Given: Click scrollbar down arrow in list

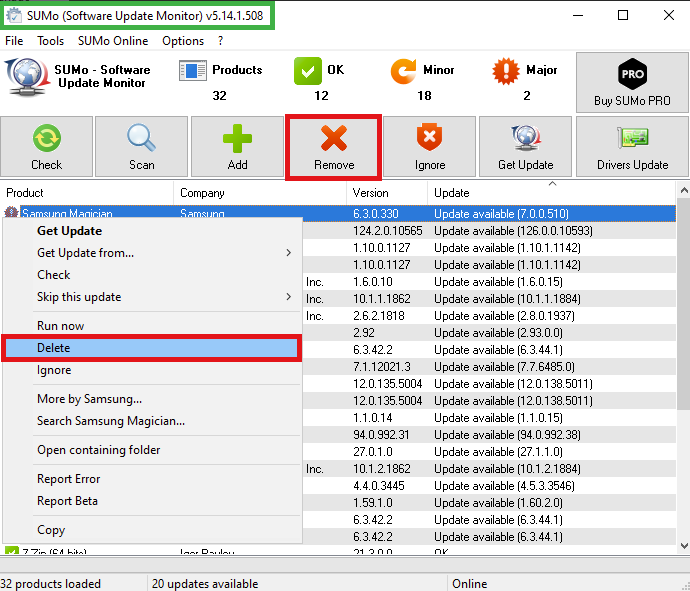Looking at the screenshot, I should pyautogui.click(x=684, y=546).
